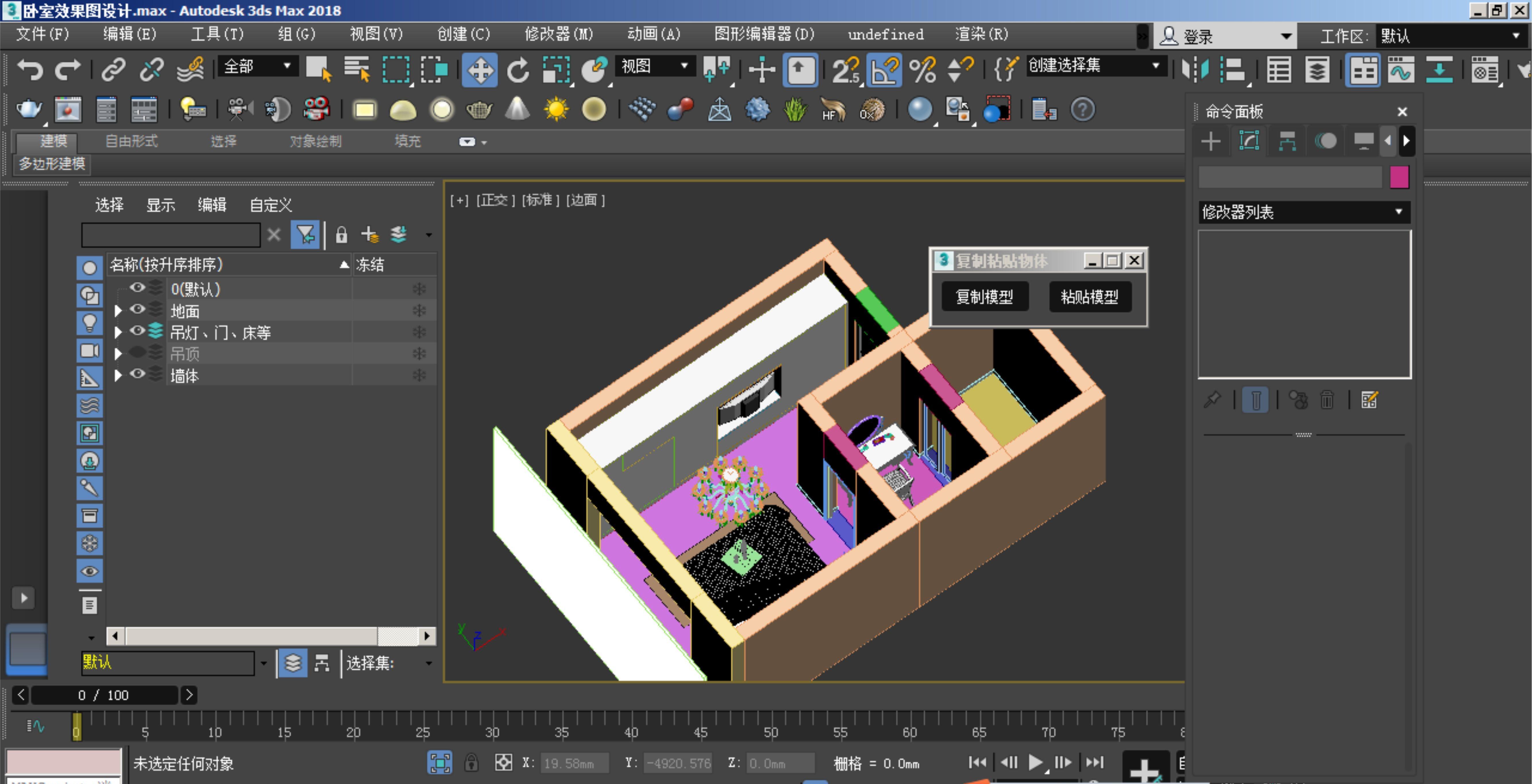Open the 文件(F) menu
This screenshot has width=1532, height=784.
42,34
